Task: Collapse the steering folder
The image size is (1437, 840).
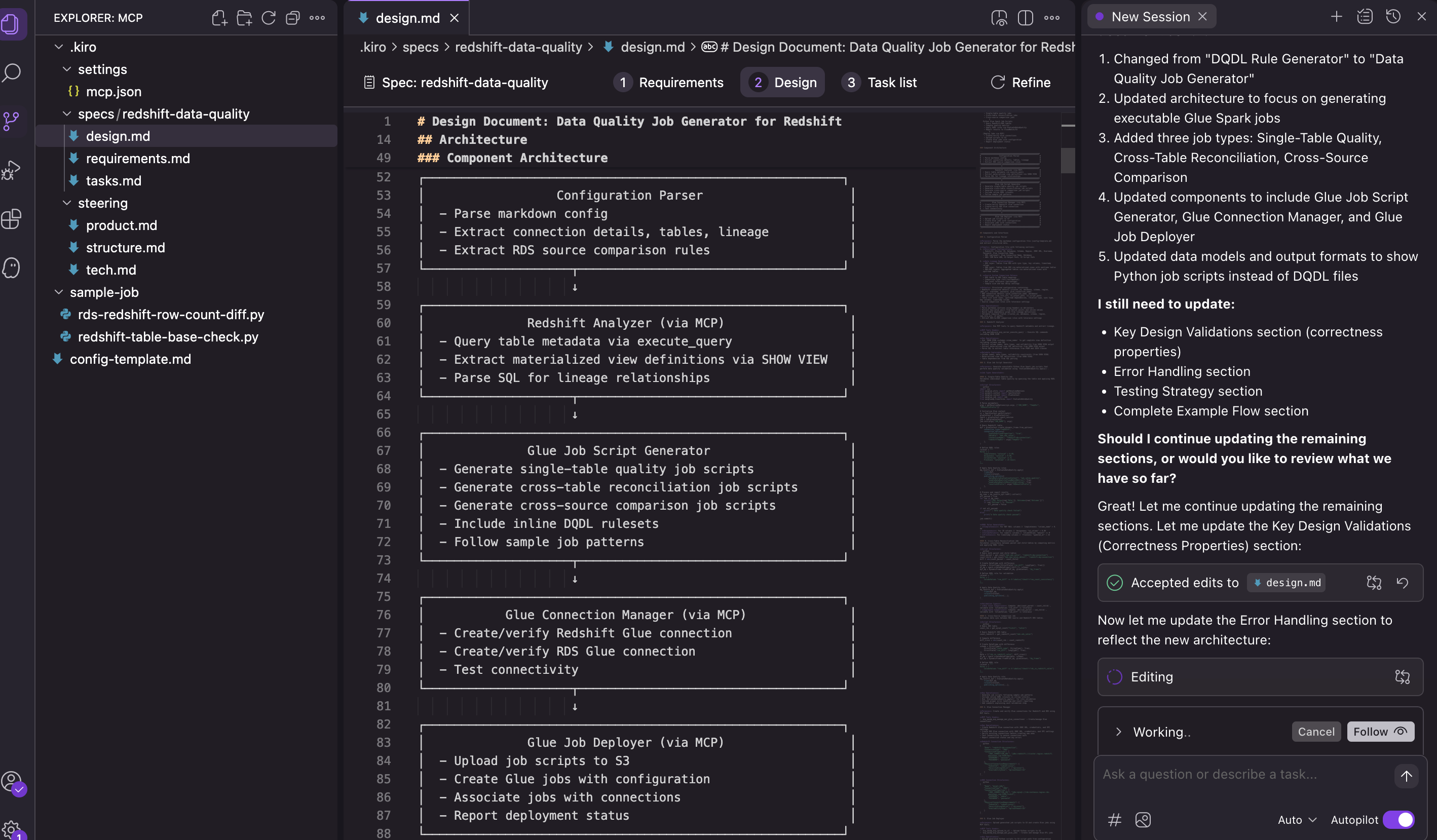Action: click(67, 203)
